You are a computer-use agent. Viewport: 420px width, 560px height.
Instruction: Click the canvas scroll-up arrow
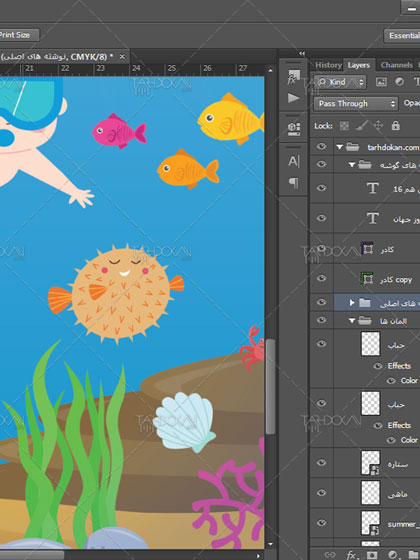pyautogui.click(x=270, y=70)
